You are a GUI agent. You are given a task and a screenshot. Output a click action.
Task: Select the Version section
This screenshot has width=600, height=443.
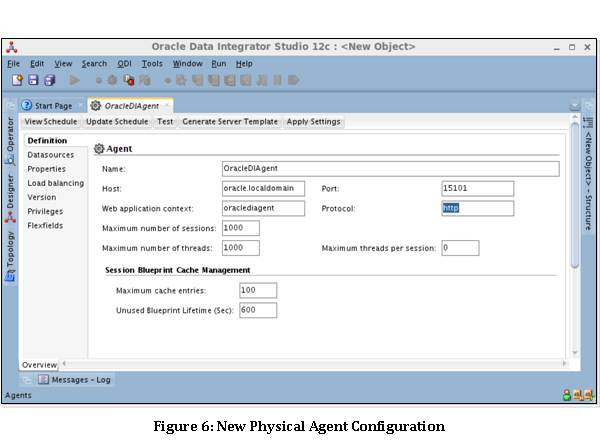(42, 197)
